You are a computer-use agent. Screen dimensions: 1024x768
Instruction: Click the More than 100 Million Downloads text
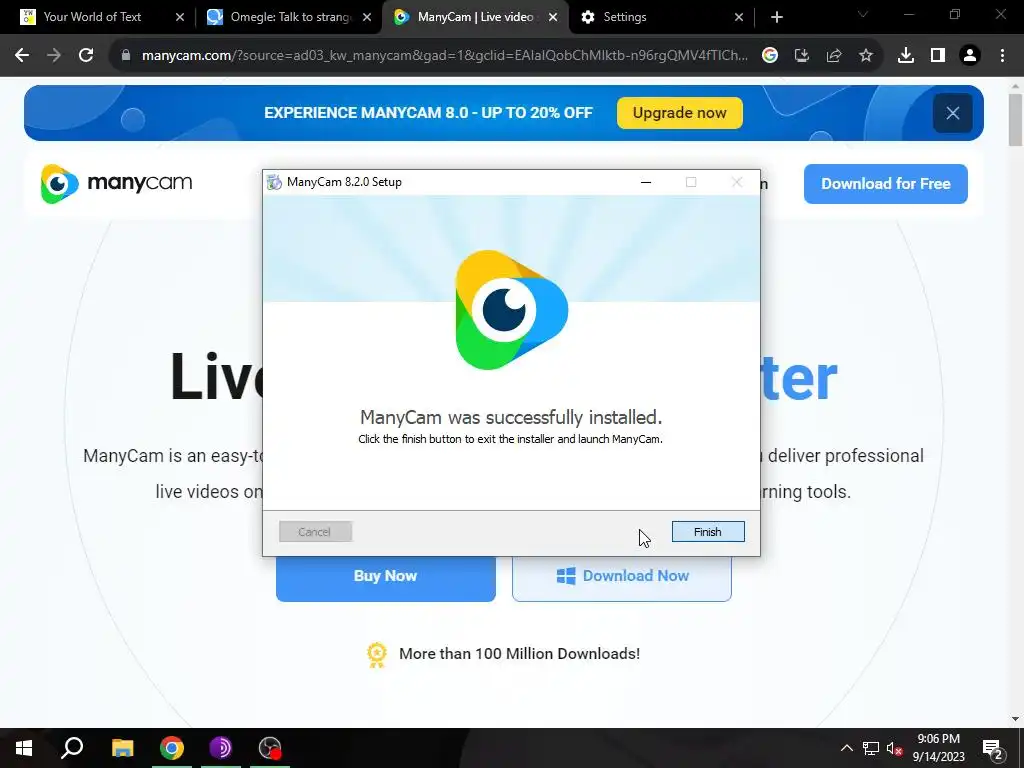point(519,654)
